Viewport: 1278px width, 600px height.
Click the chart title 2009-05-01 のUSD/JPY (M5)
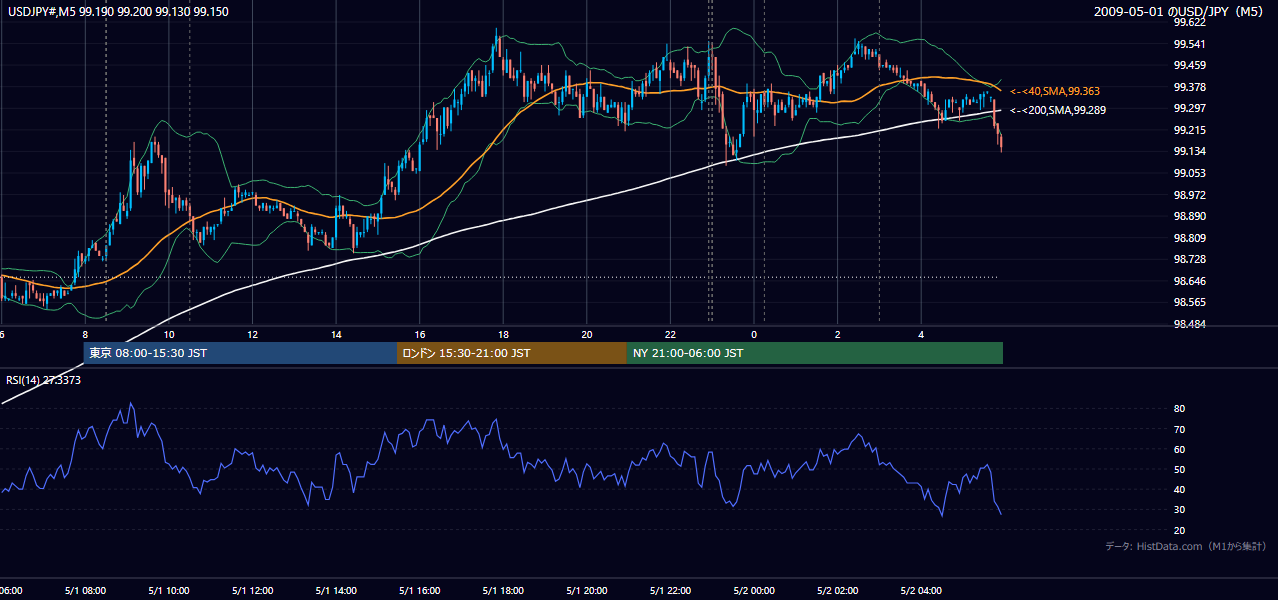(1180, 11)
